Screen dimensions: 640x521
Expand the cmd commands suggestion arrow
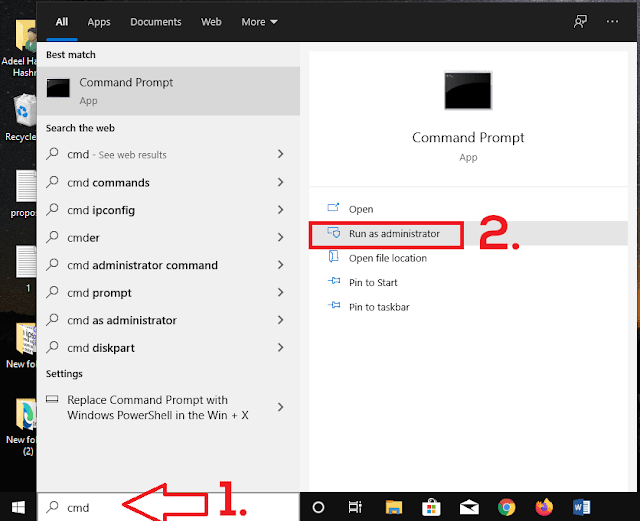click(280, 183)
